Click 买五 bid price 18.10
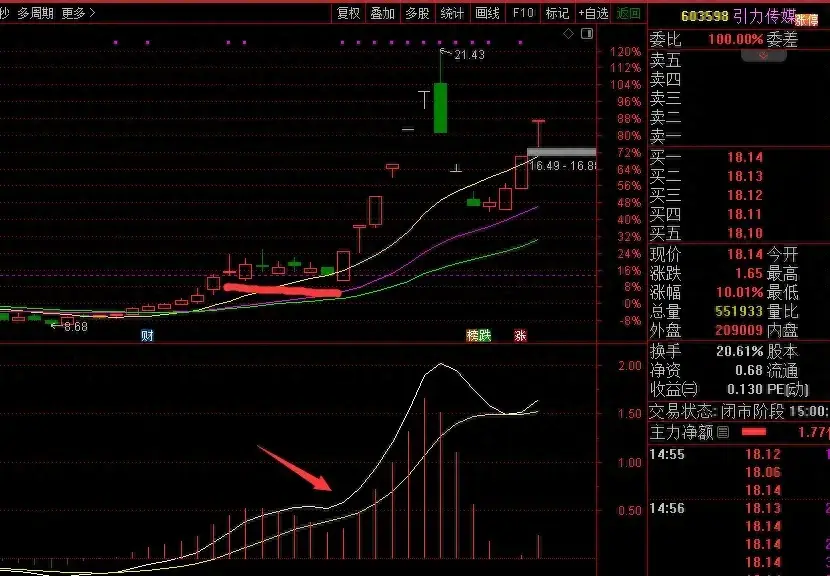 [745, 233]
